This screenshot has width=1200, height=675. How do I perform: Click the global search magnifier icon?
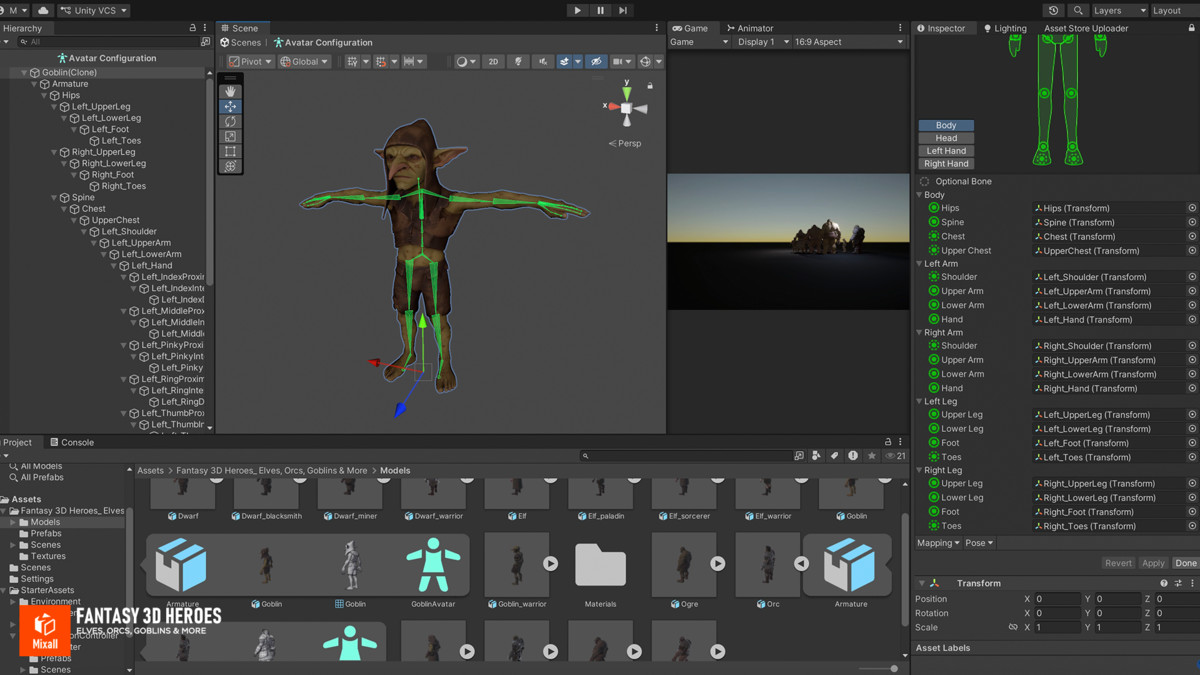1078,10
